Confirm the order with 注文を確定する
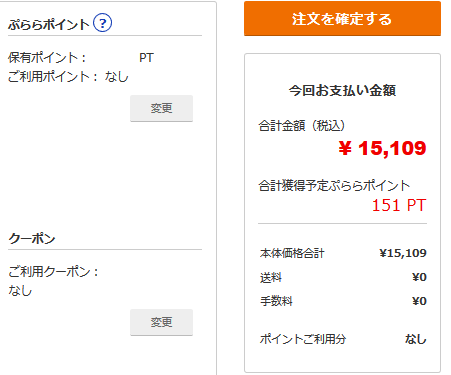 point(342,19)
